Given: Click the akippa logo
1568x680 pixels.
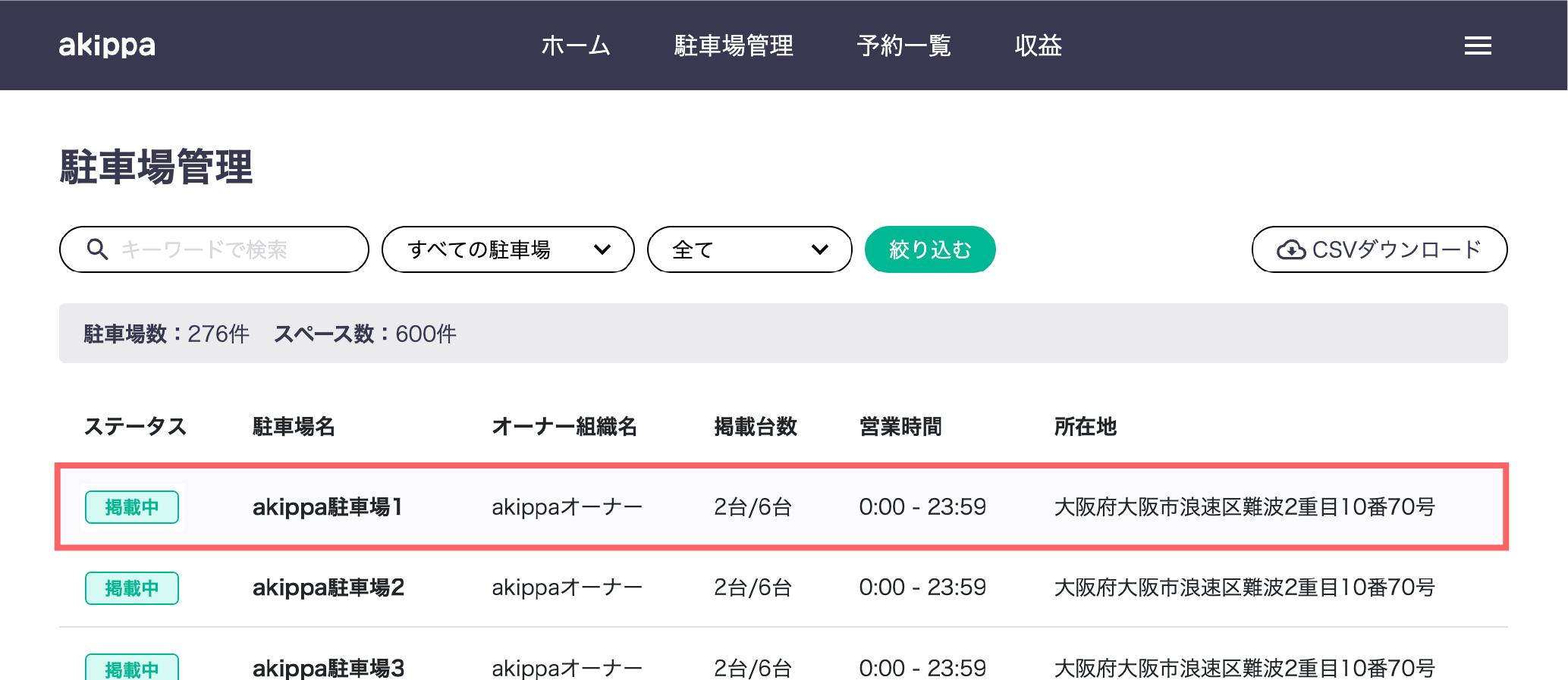Looking at the screenshot, I should [107, 45].
